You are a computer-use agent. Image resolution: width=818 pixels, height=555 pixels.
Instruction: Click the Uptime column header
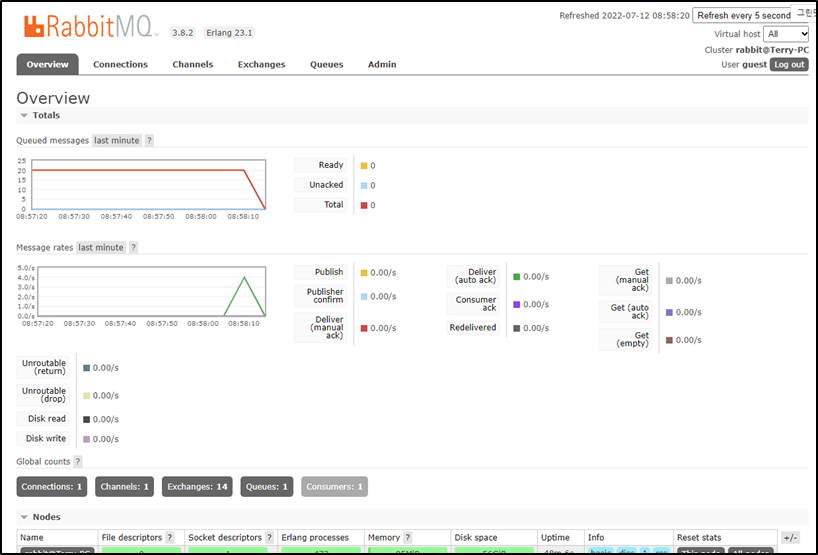[555, 537]
